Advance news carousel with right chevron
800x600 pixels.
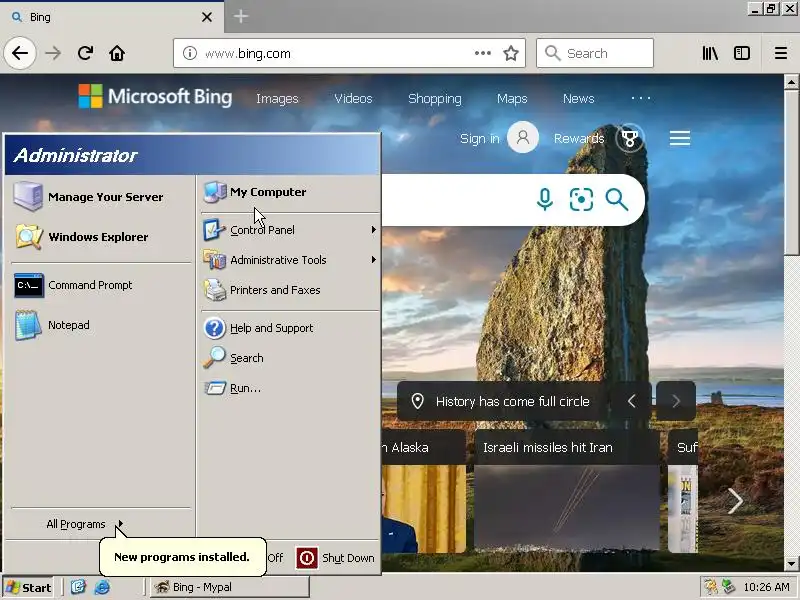[x=735, y=501]
